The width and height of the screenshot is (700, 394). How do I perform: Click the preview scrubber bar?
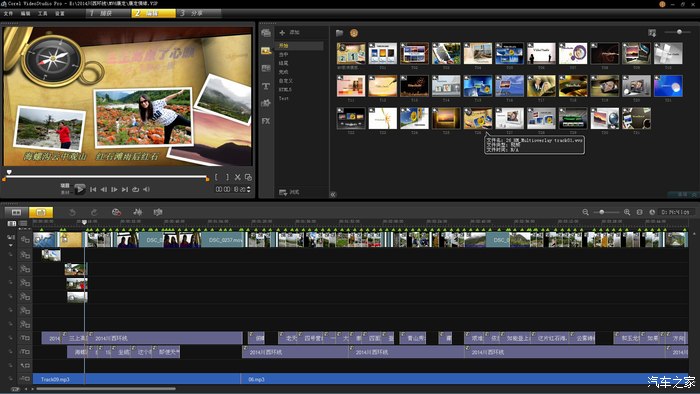[x=106, y=177]
